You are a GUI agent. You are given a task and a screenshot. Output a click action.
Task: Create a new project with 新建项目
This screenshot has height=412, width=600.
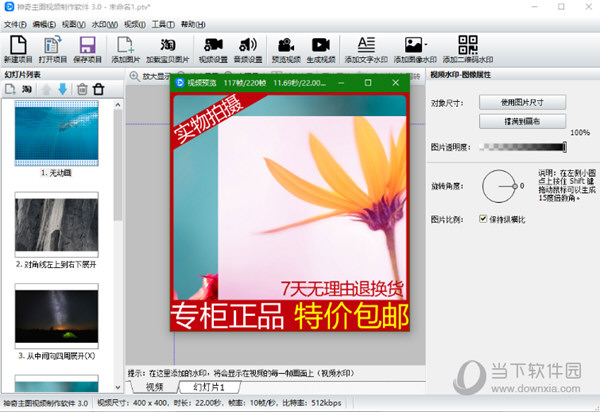[18, 49]
